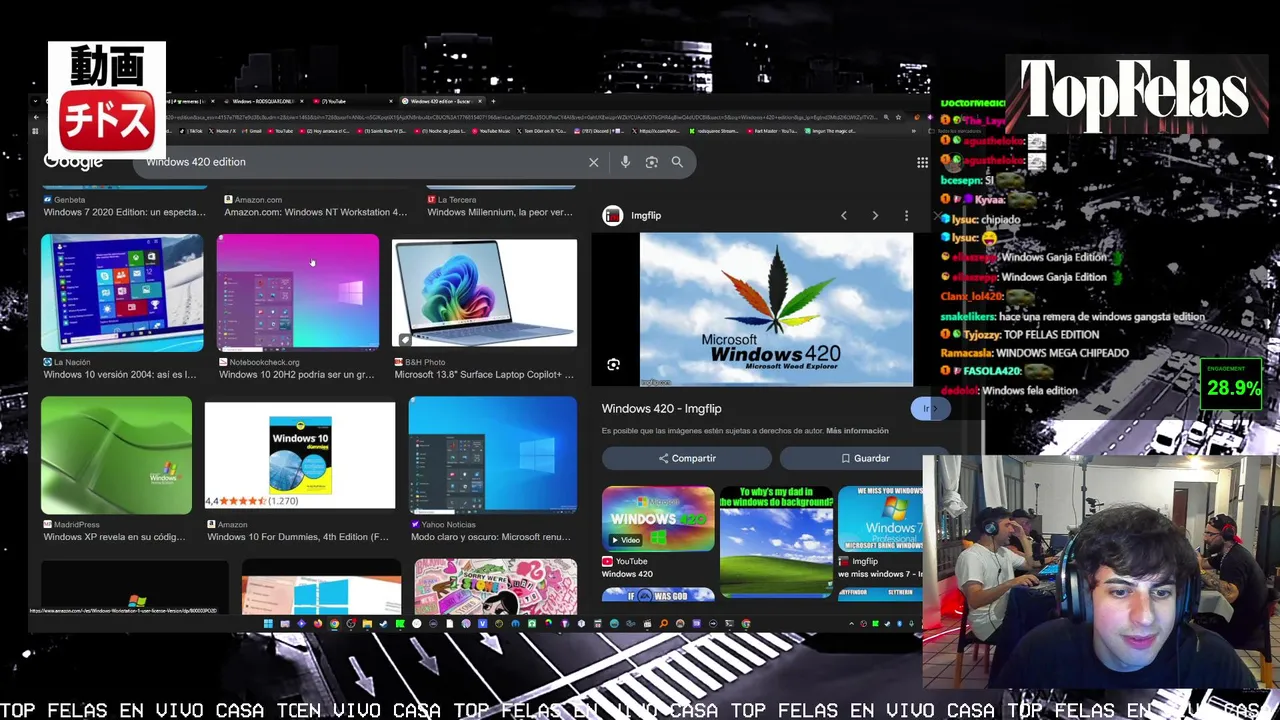Screen dimensions: 1280x720
Task: Open Windows 10 For Dummies book thumbnail
Action: (300, 455)
